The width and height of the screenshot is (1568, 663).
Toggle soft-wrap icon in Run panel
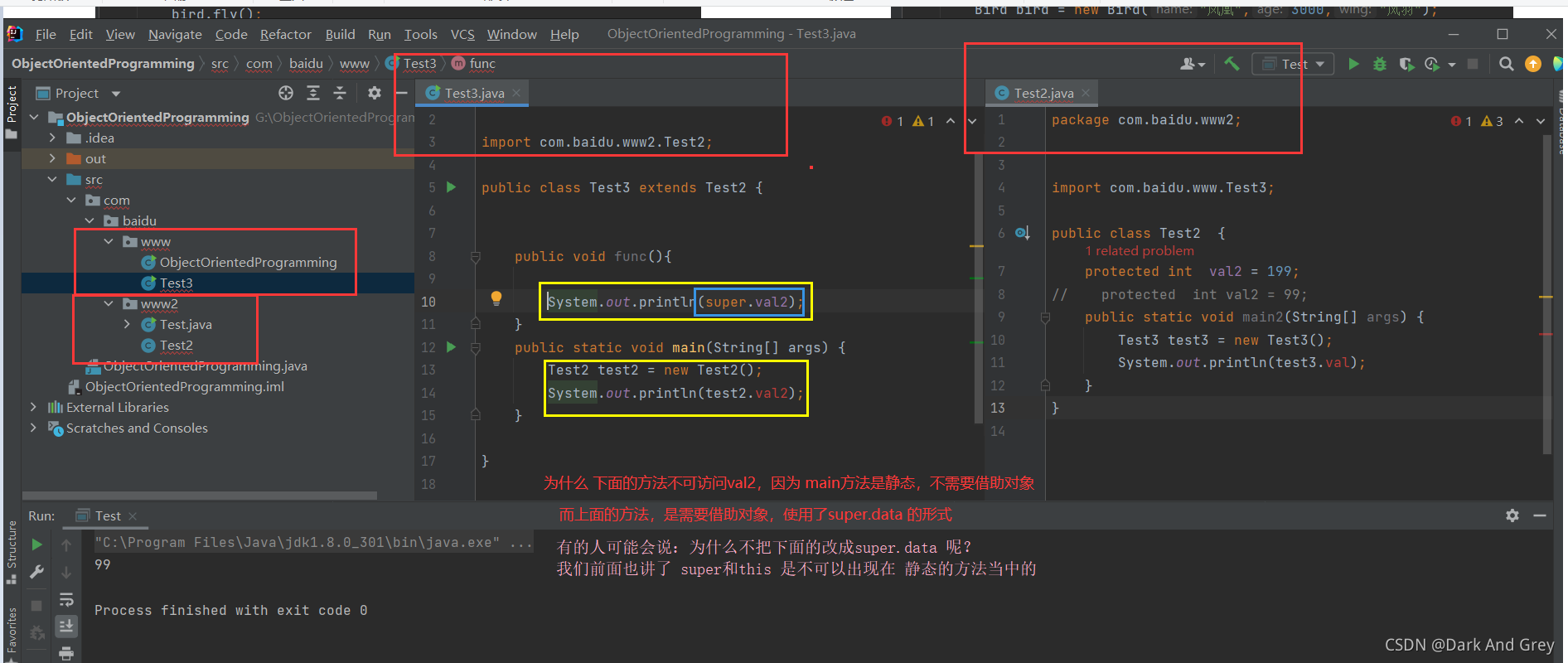(66, 599)
